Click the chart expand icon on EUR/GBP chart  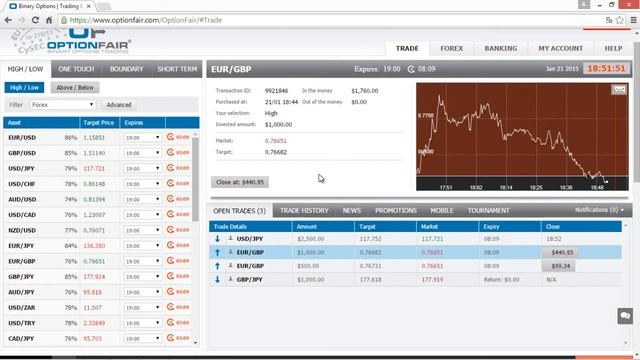pos(619,89)
